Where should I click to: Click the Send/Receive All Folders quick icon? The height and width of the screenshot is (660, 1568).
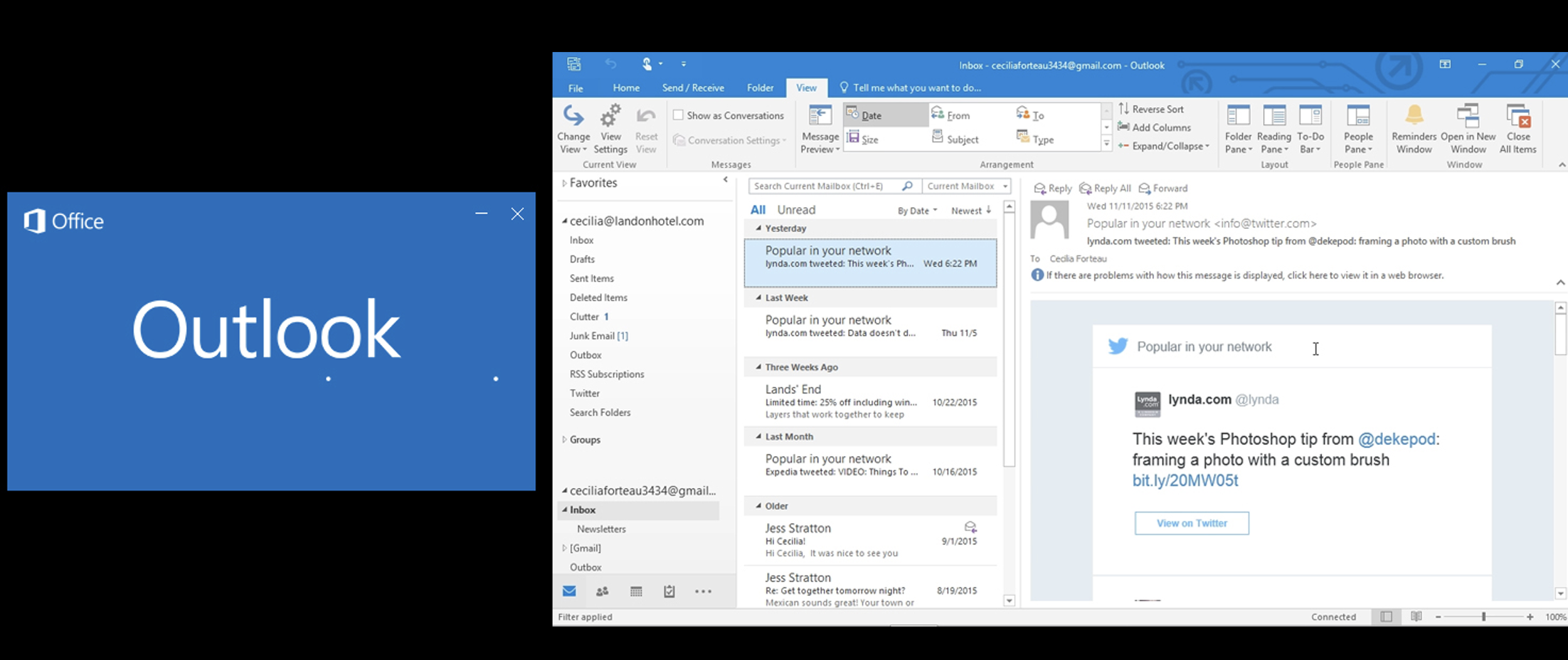pos(574,63)
